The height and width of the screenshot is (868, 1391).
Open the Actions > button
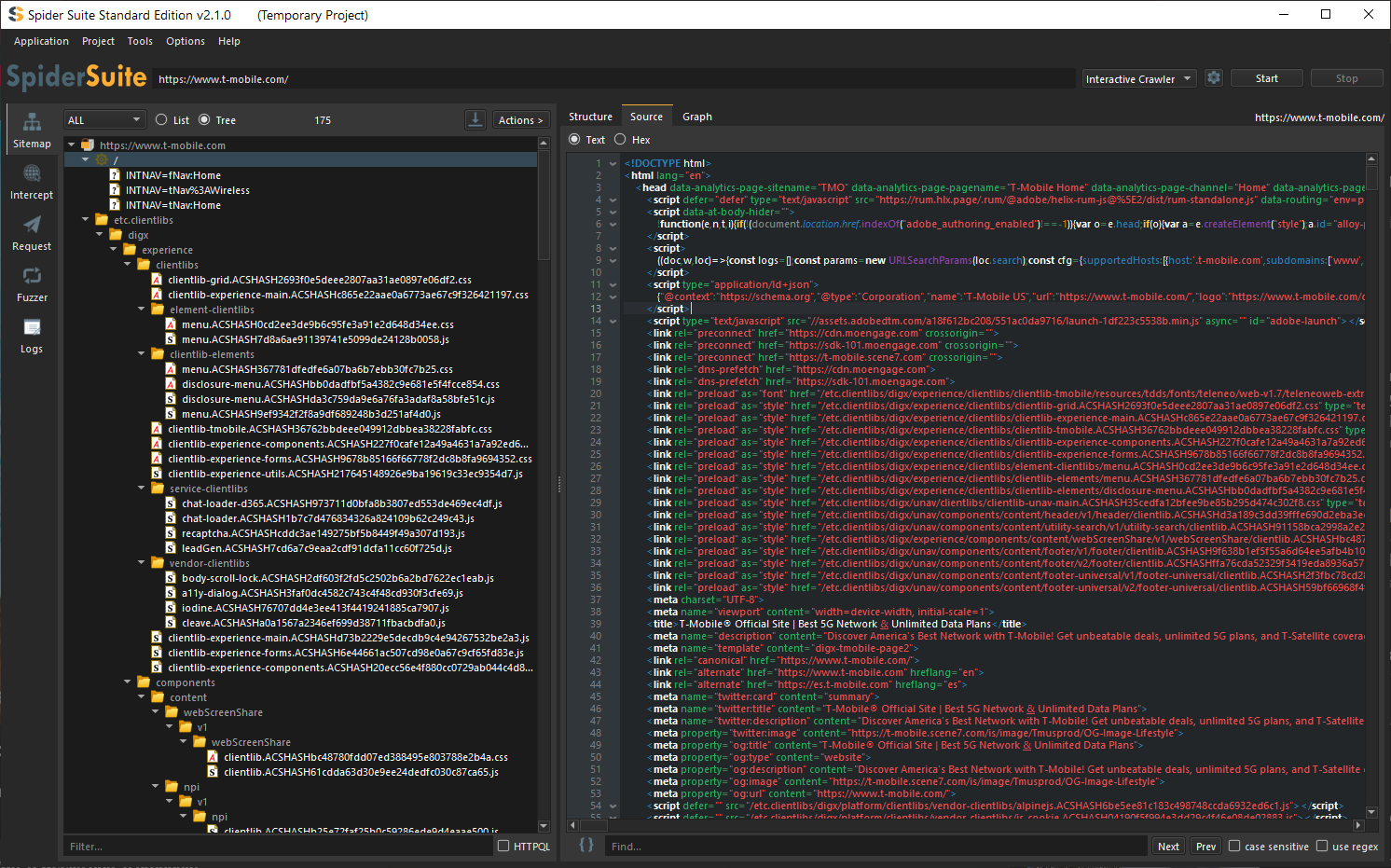tap(520, 119)
